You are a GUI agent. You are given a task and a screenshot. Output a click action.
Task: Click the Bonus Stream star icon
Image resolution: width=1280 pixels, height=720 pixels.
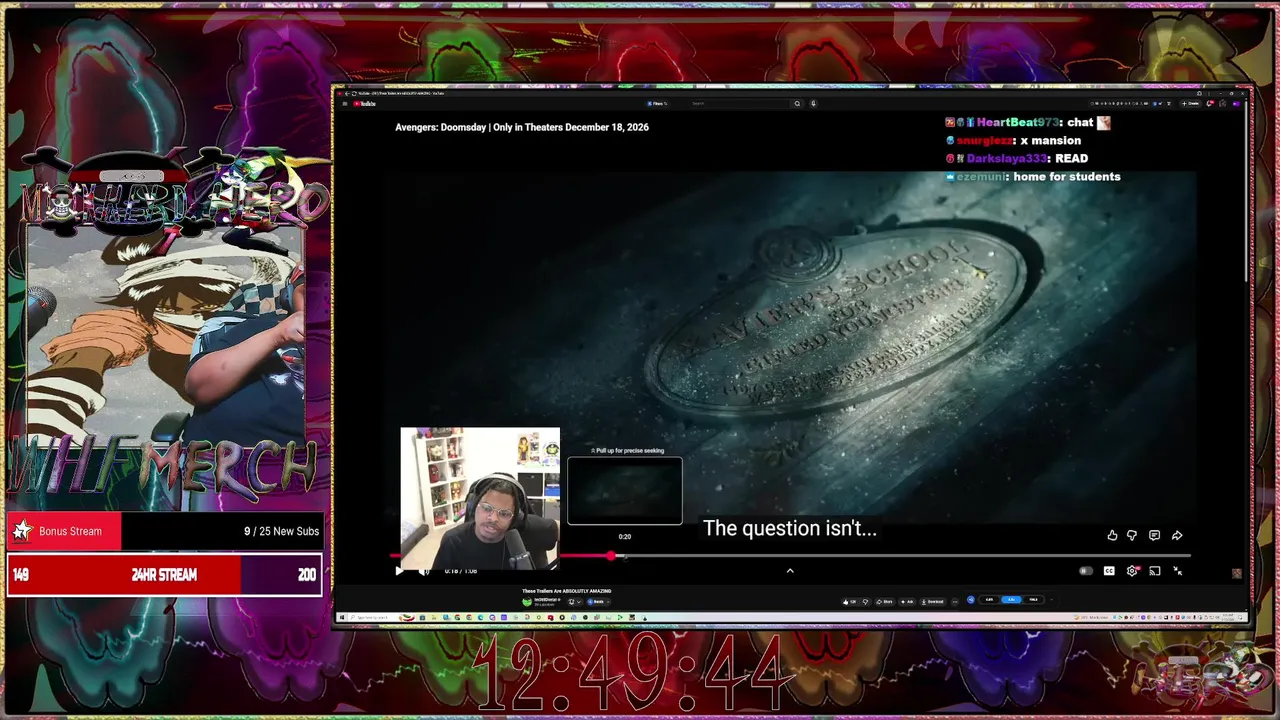point(22,531)
